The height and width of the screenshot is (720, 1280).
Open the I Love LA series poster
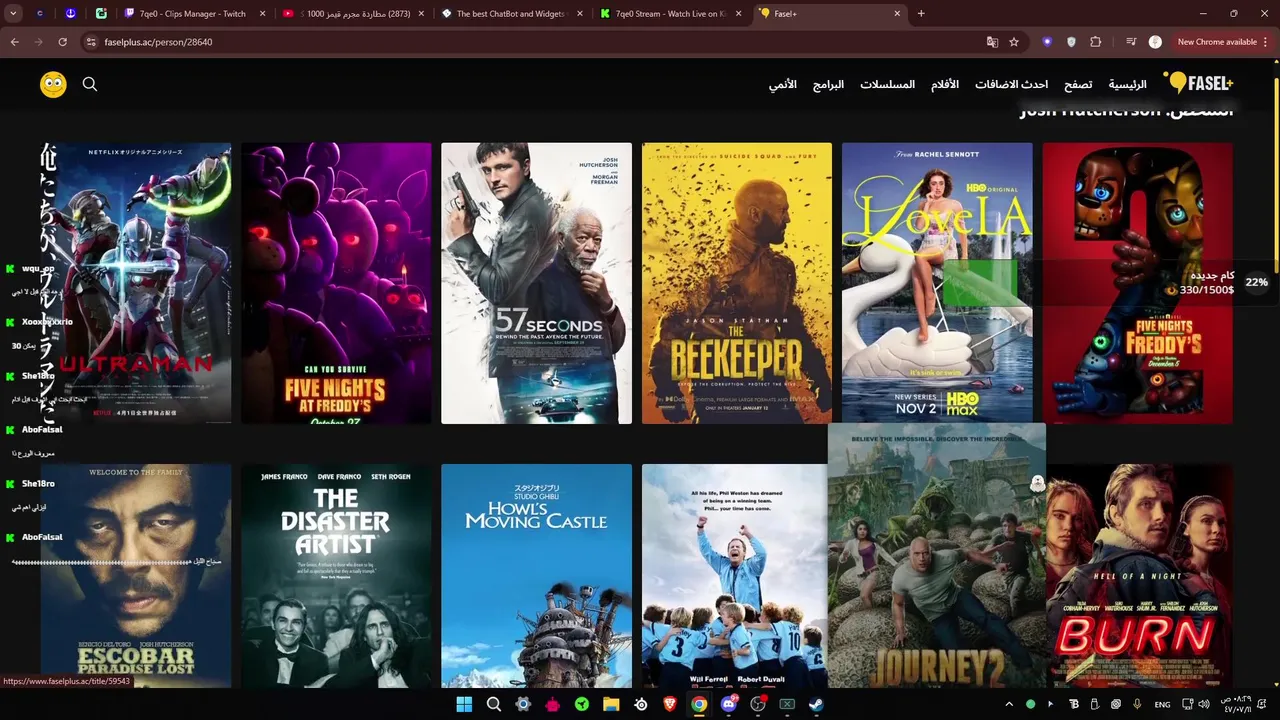click(x=937, y=283)
